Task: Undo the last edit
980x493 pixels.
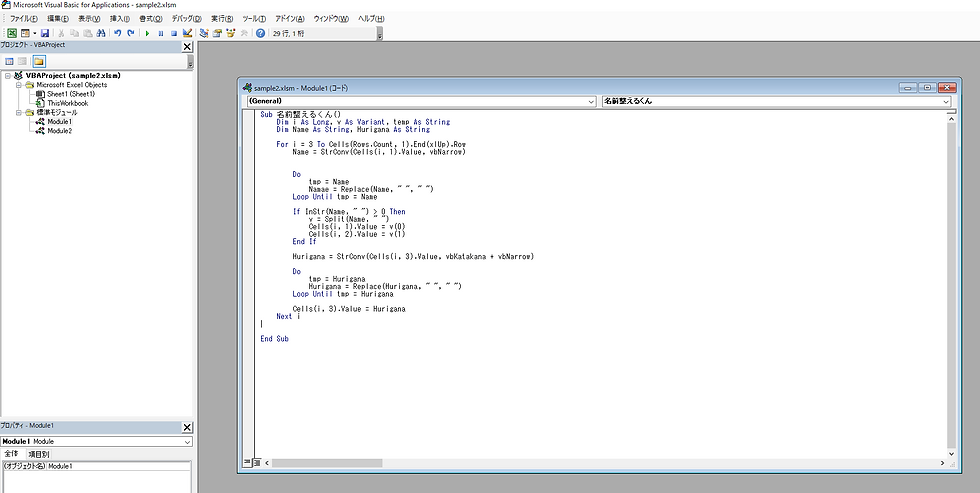Action: pyautogui.click(x=118, y=33)
